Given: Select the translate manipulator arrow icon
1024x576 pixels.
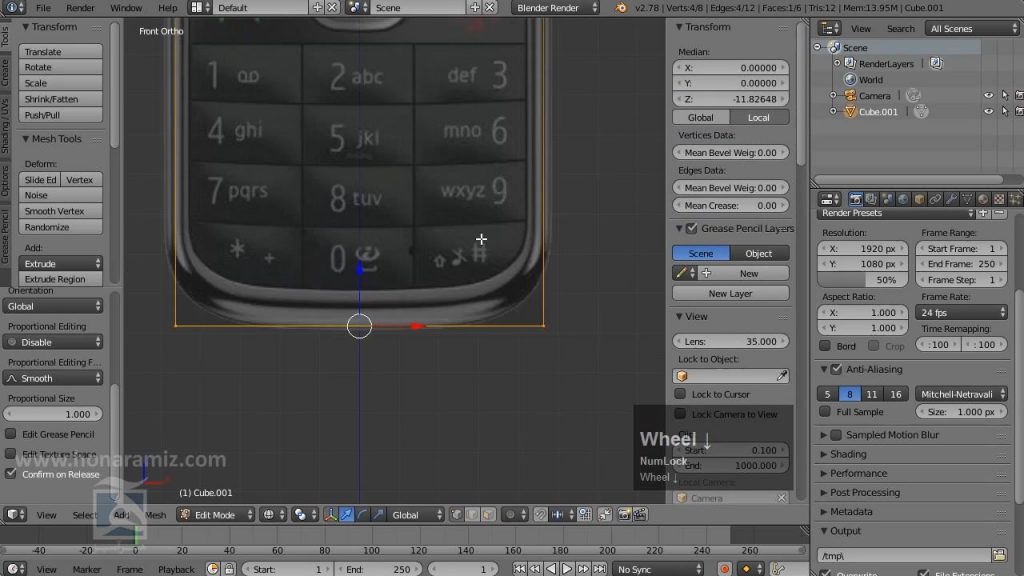Looking at the screenshot, I should coord(346,515).
